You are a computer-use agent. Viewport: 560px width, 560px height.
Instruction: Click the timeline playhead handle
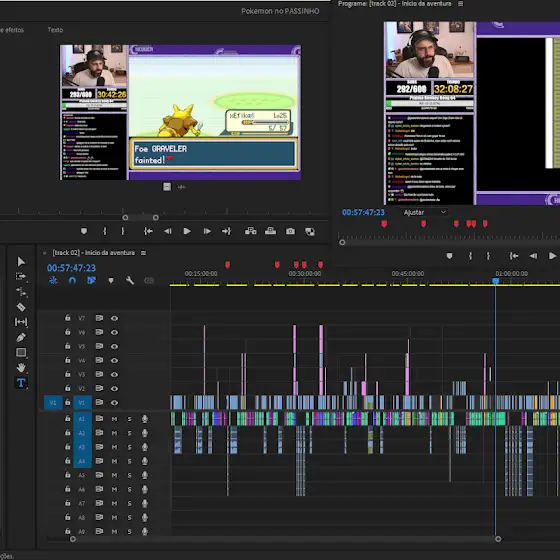496,281
